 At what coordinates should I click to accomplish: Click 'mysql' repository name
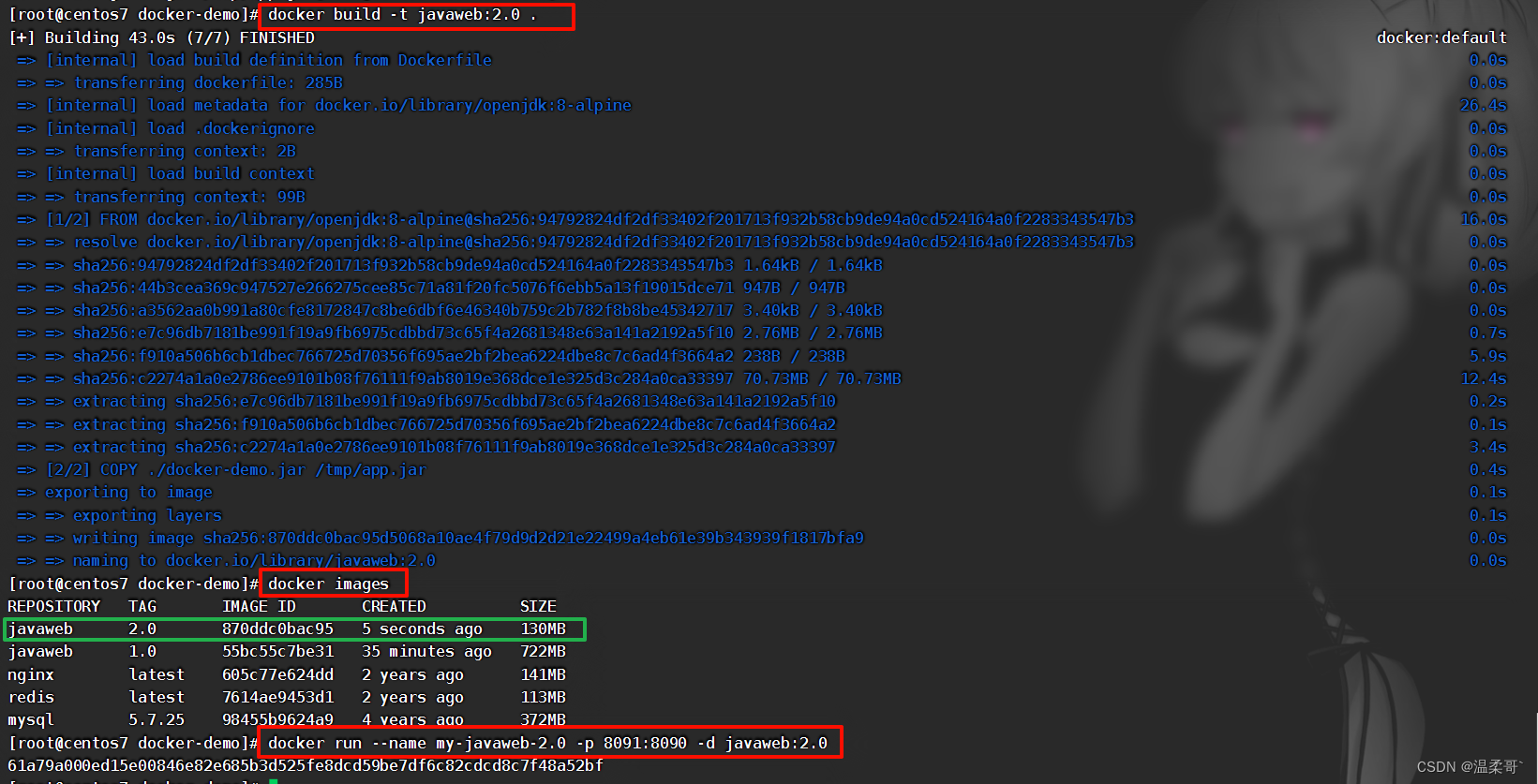tap(31, 719)
